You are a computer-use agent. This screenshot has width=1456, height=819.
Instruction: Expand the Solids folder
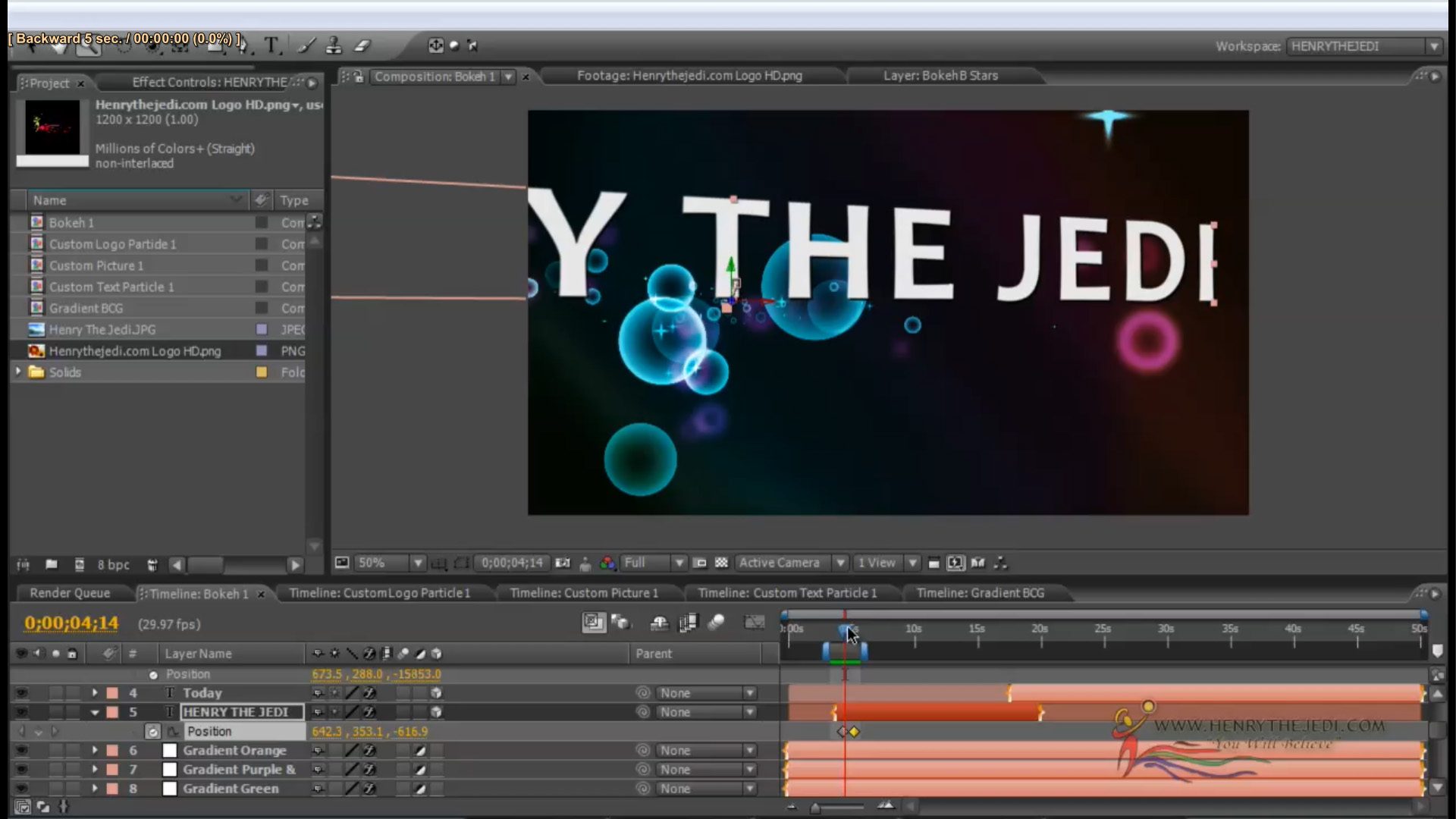pyautogui.click(x=18, y=372)
